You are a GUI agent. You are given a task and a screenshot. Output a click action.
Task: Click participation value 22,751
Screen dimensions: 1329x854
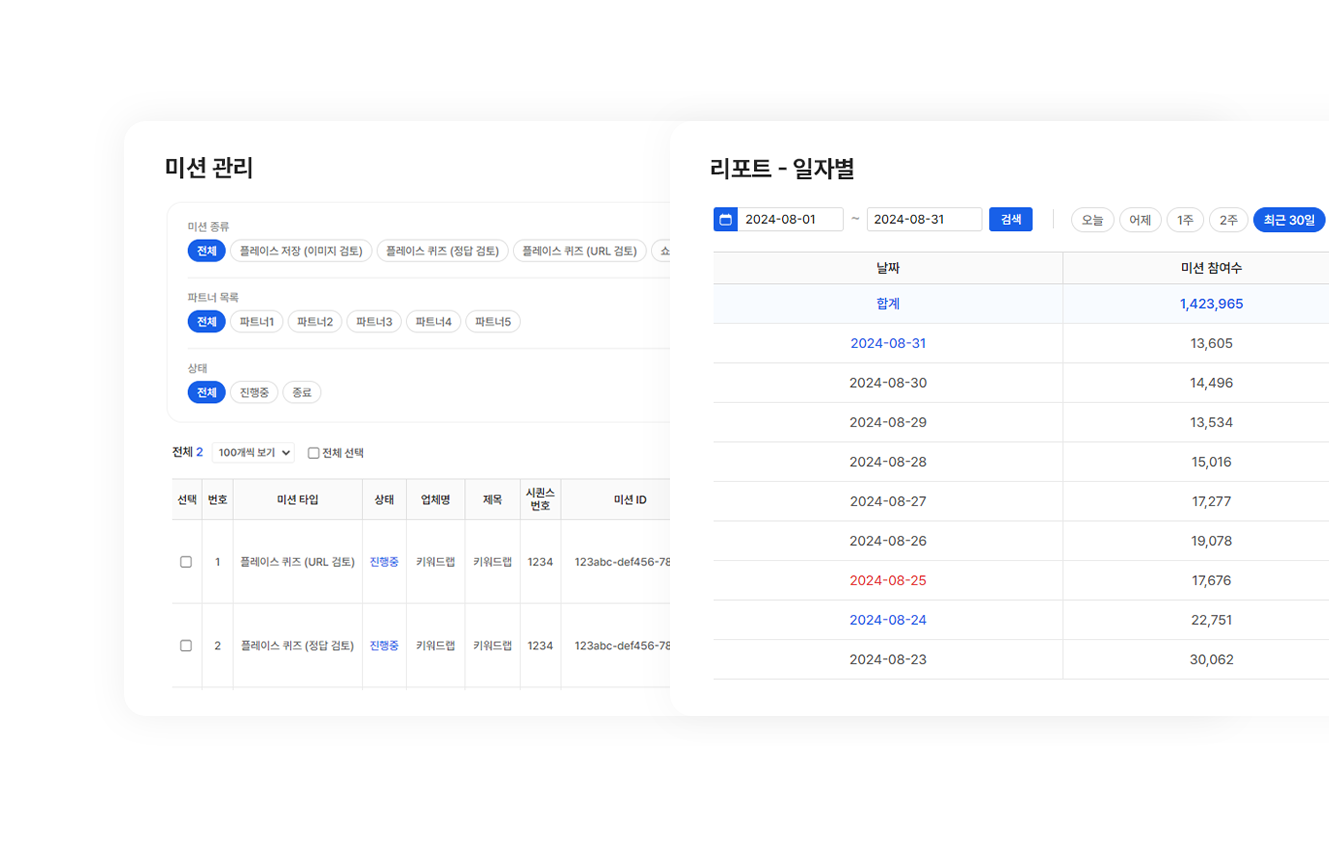pyautogui.click(x=1211, y=620)
